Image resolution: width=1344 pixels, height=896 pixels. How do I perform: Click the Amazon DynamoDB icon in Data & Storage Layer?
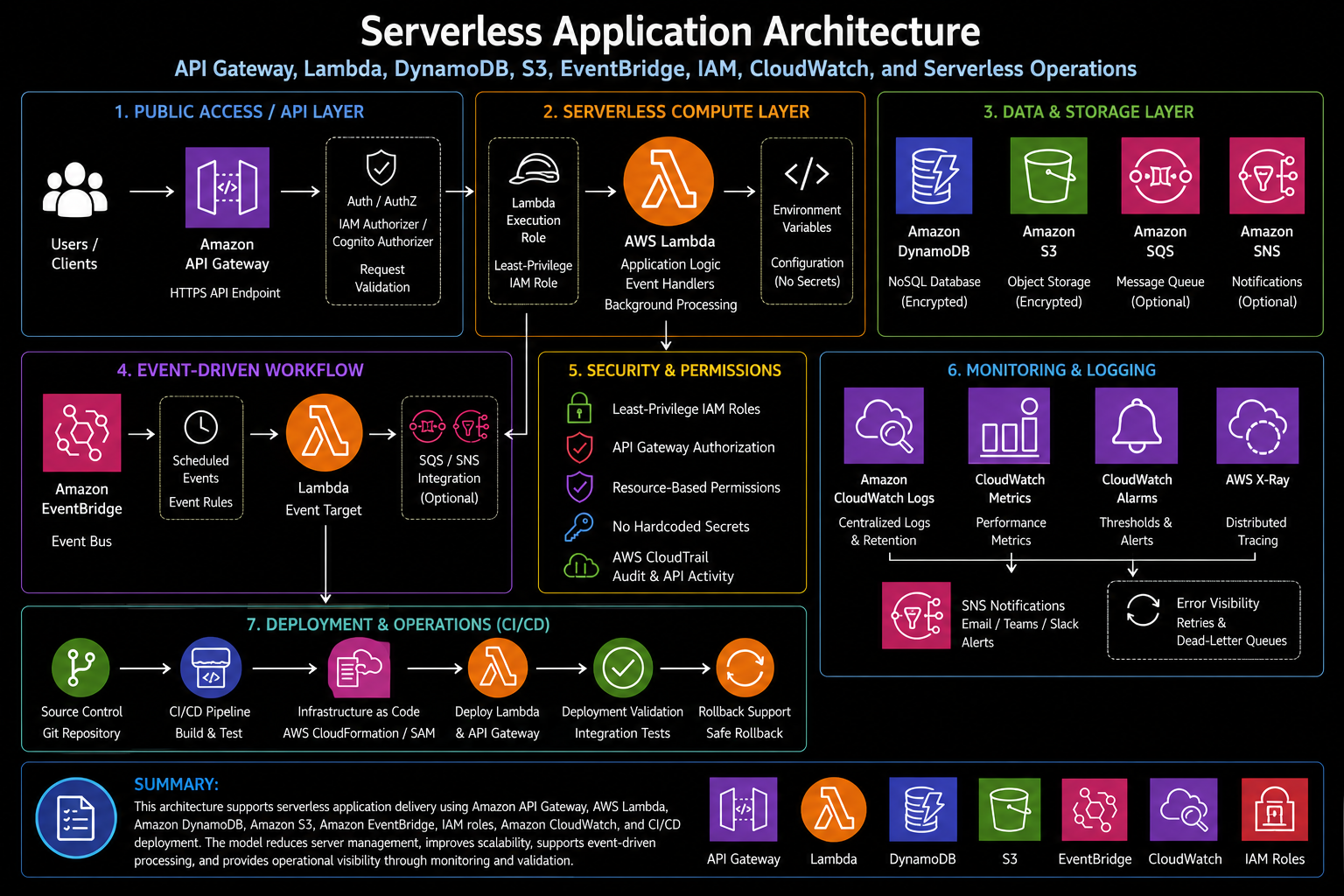click(934, 176)
